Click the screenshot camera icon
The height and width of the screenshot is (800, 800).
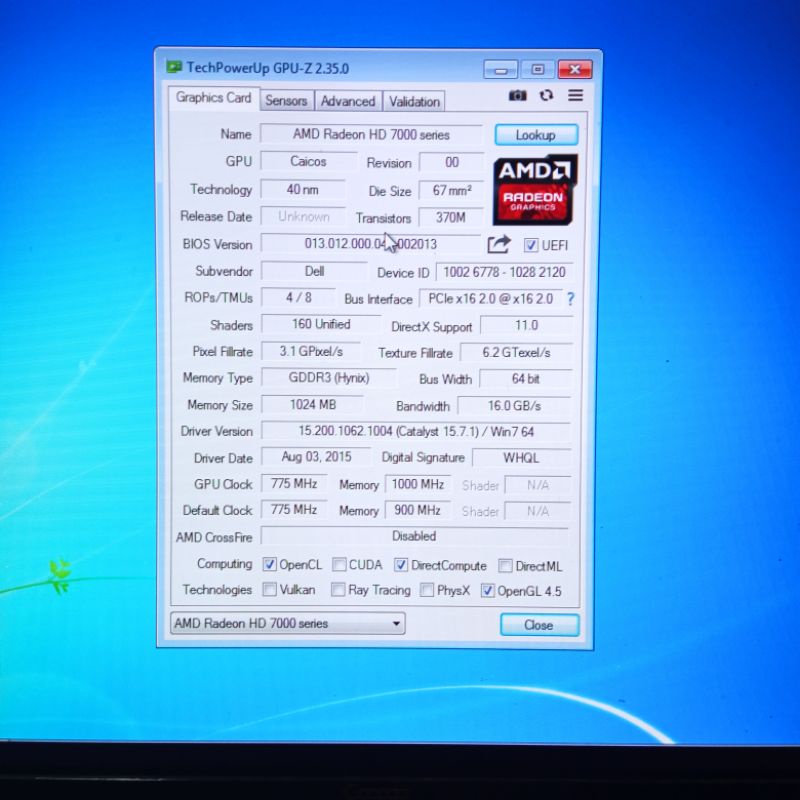click(517, 96)
